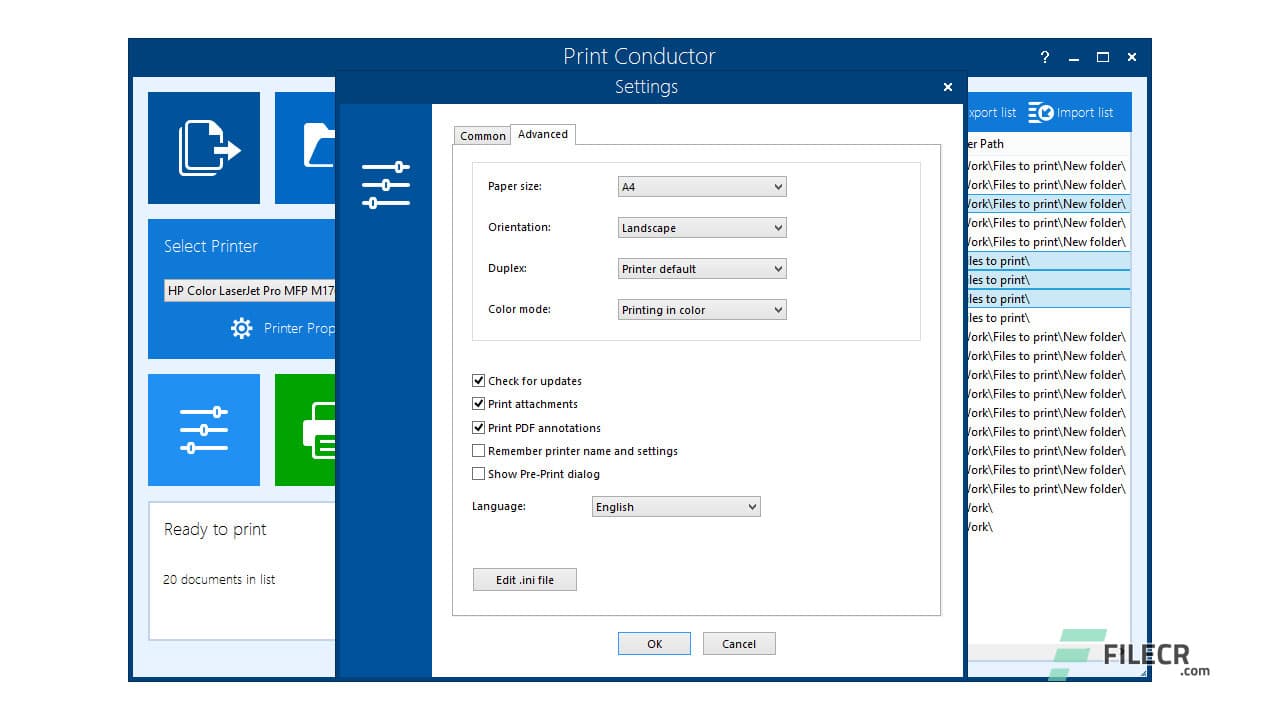Switch to the Common tab
The width and height of the screenshot is (1280, 720).
[x=483, y=135]
